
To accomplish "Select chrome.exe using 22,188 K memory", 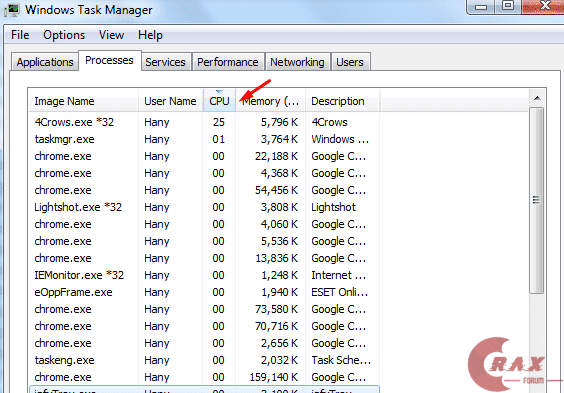I will click(204, 156).
